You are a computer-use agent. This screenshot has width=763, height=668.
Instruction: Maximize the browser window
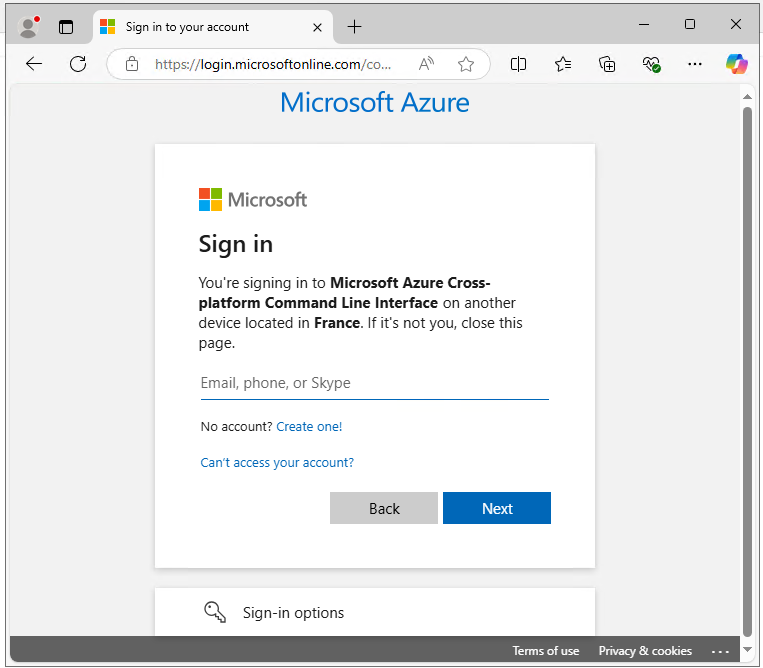point(690,24)
